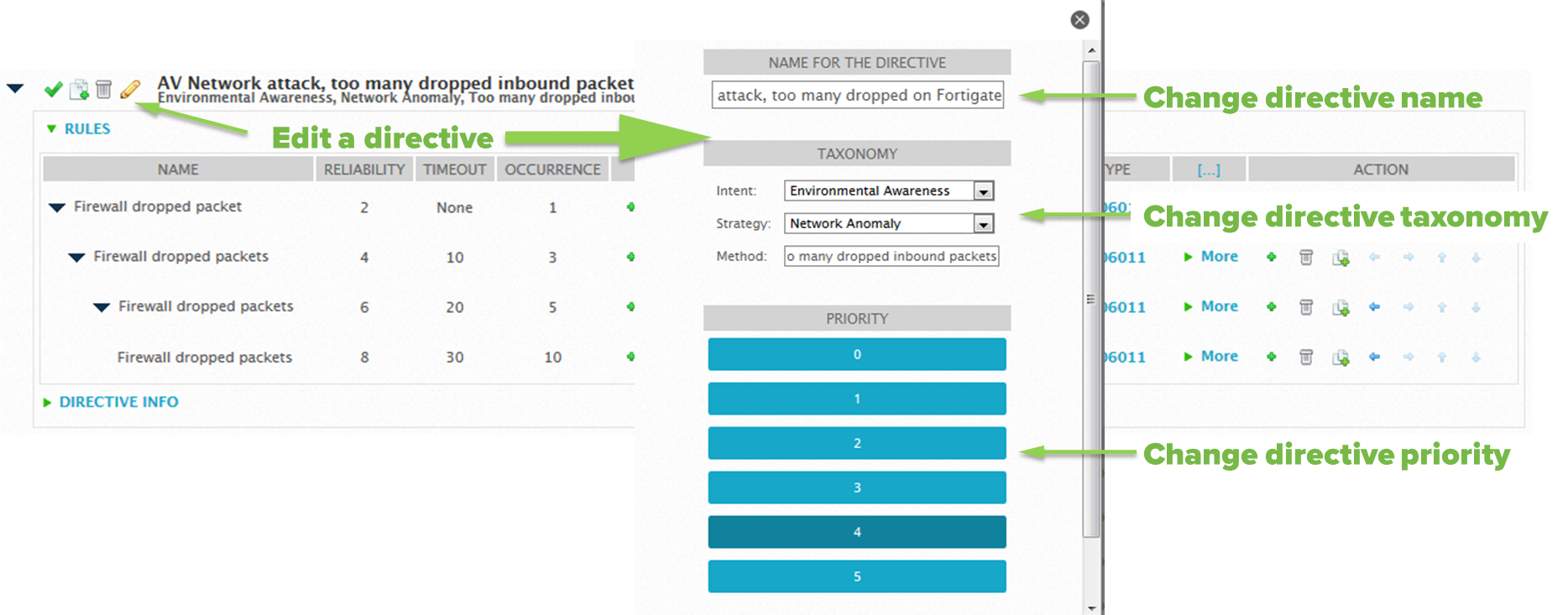Open the 06011 link in the reliability 6 row
This screenshot has width=1568, height=615.
[x=1125, y=307]
